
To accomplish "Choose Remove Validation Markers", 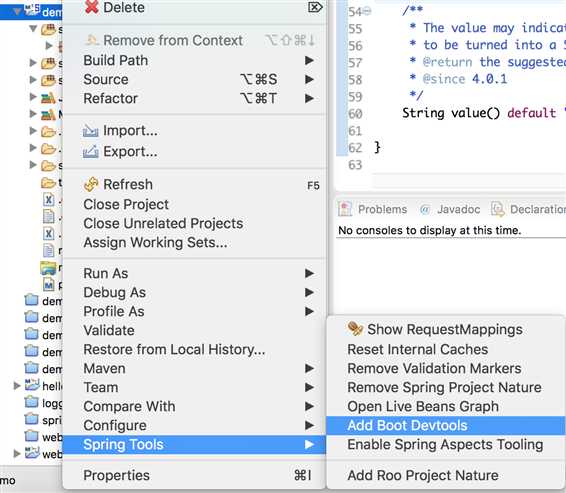I will click(445, 368).
